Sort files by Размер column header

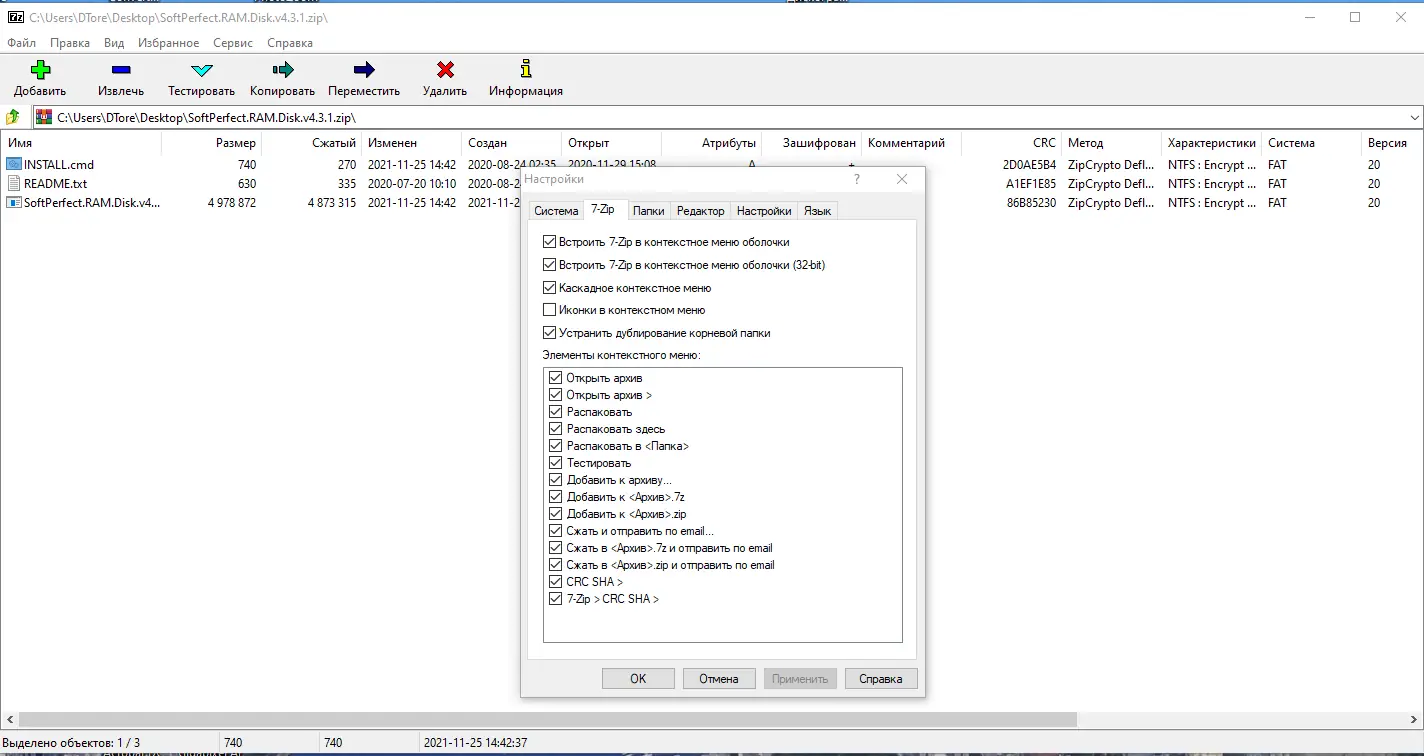click(210, 143)
